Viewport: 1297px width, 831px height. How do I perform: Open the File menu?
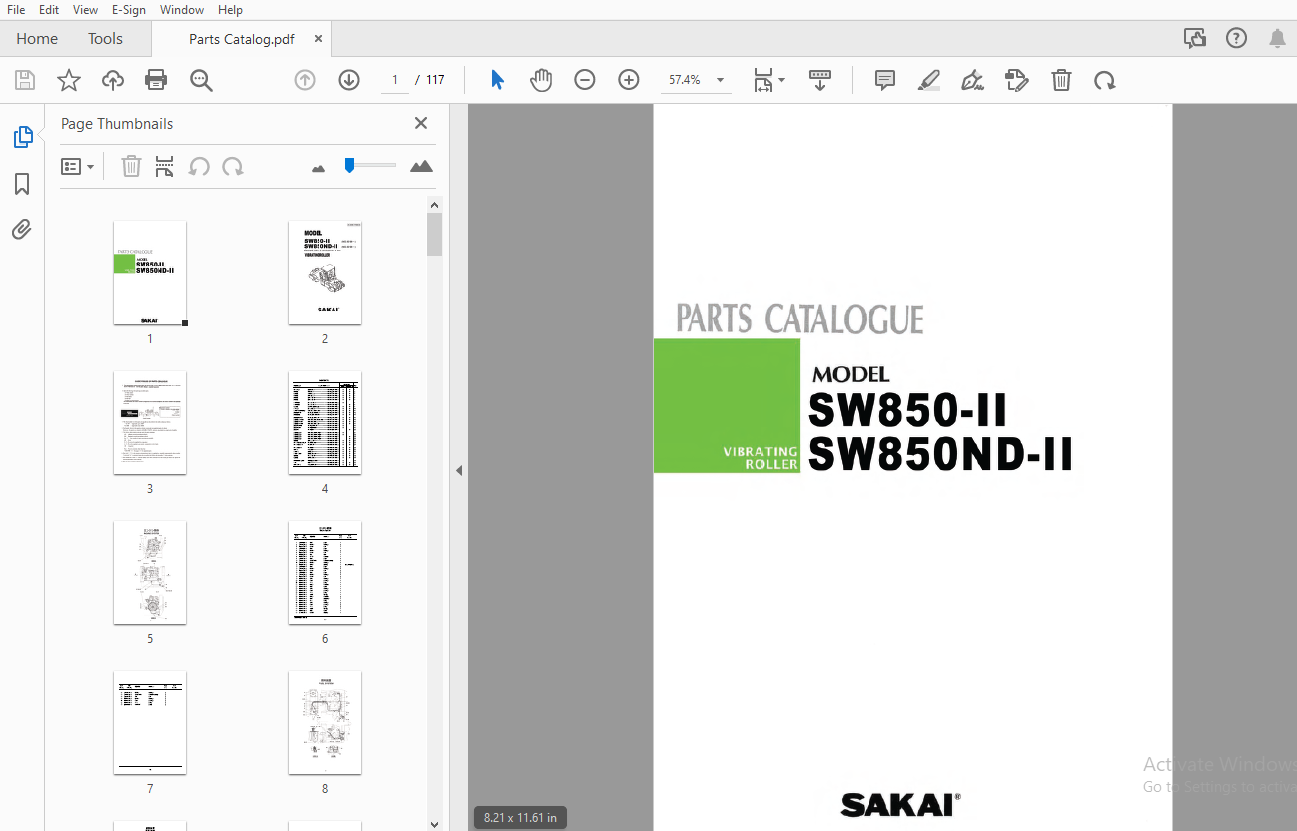[16, 9]
